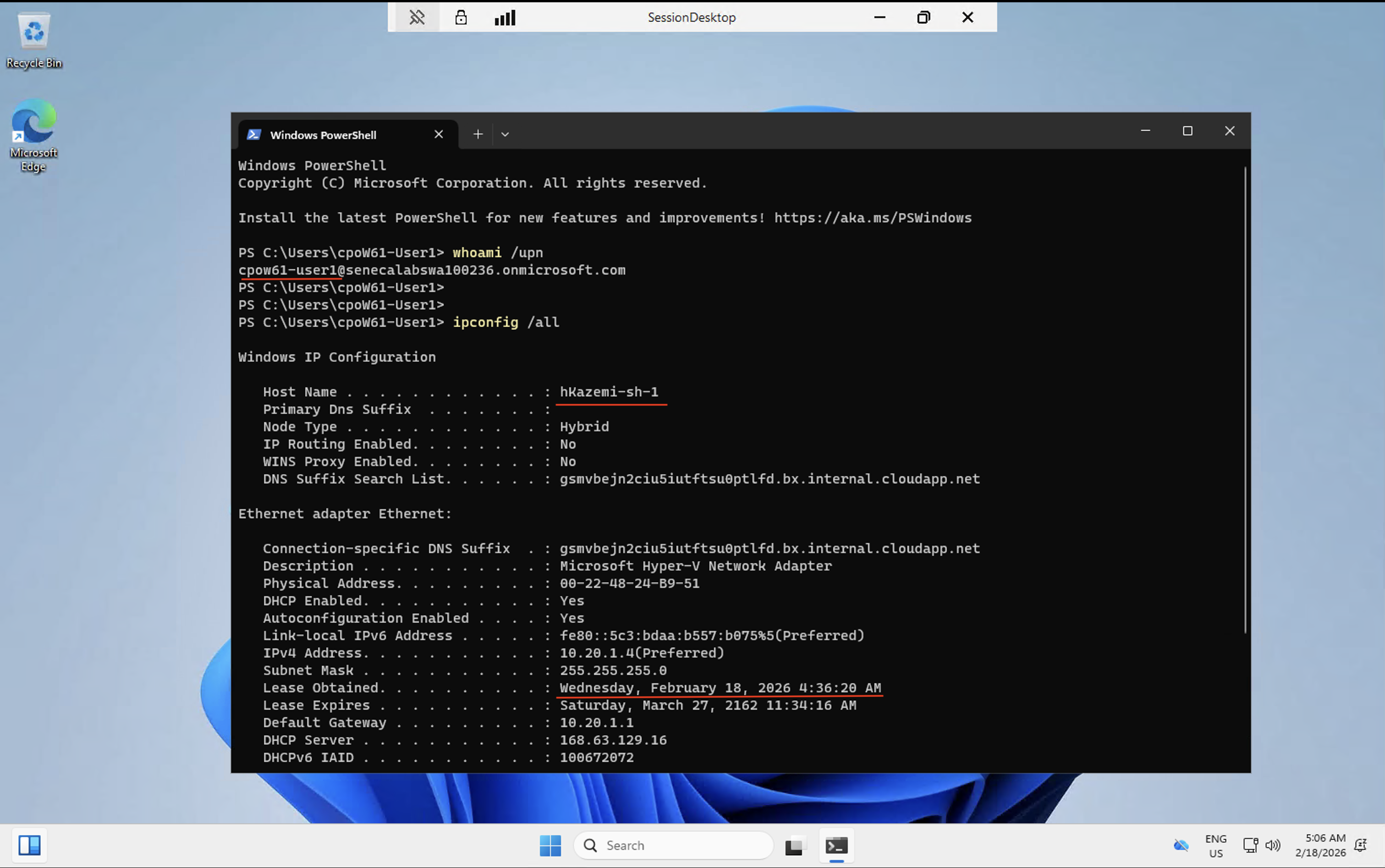Open the Windows Start menu
The image size is (1385, 868).
click(550, 846)
